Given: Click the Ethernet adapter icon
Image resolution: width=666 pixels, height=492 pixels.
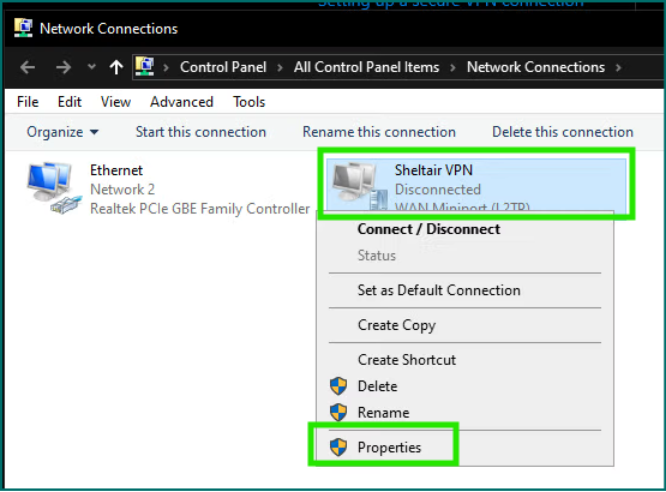Looking at the screenshot, I should point(50,188).
